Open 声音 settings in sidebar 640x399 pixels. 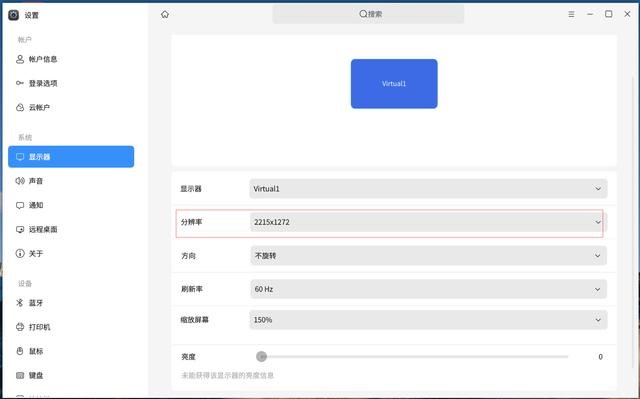pos(71,181)
